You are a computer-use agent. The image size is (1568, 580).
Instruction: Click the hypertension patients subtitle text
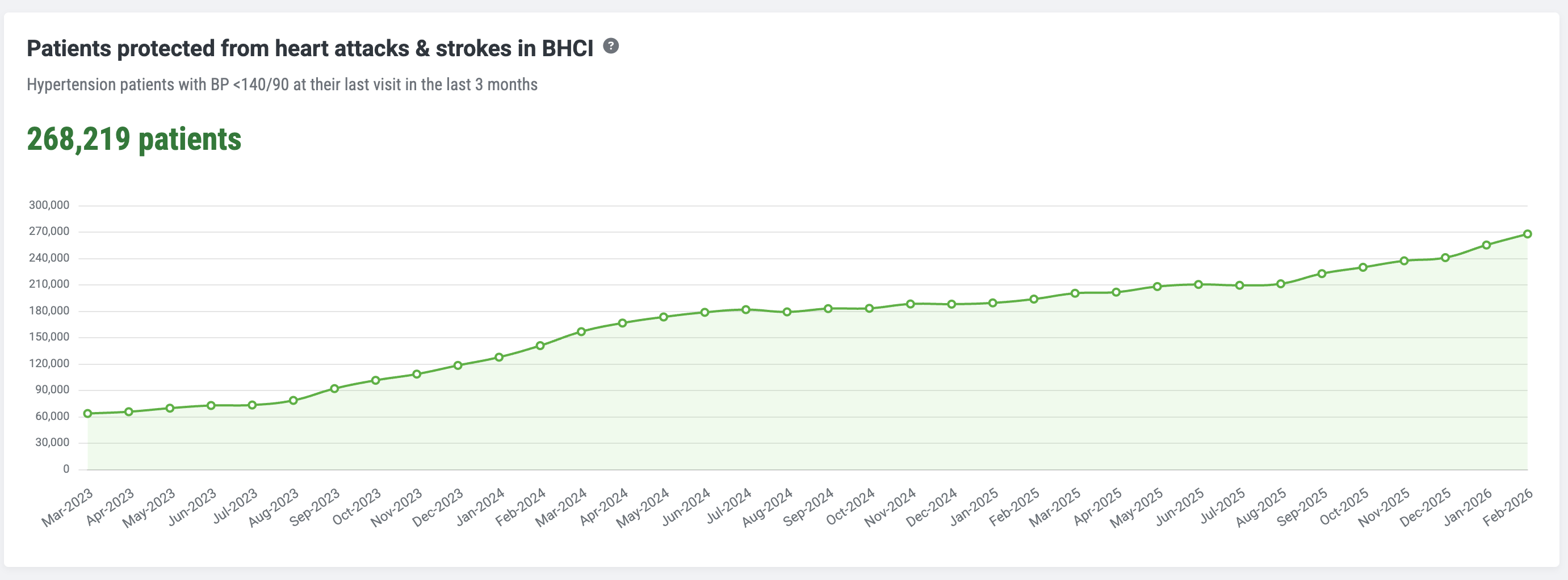pyautogui.click(x=282, y=85)
